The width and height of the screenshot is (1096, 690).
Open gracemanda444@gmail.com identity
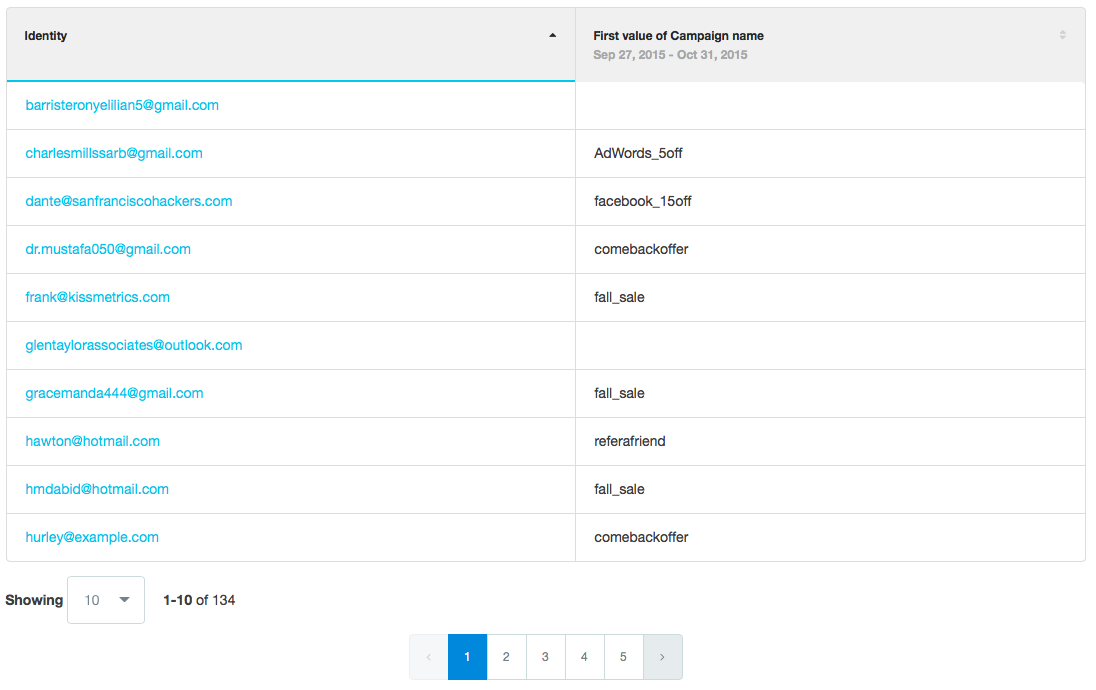coord(115,393)
